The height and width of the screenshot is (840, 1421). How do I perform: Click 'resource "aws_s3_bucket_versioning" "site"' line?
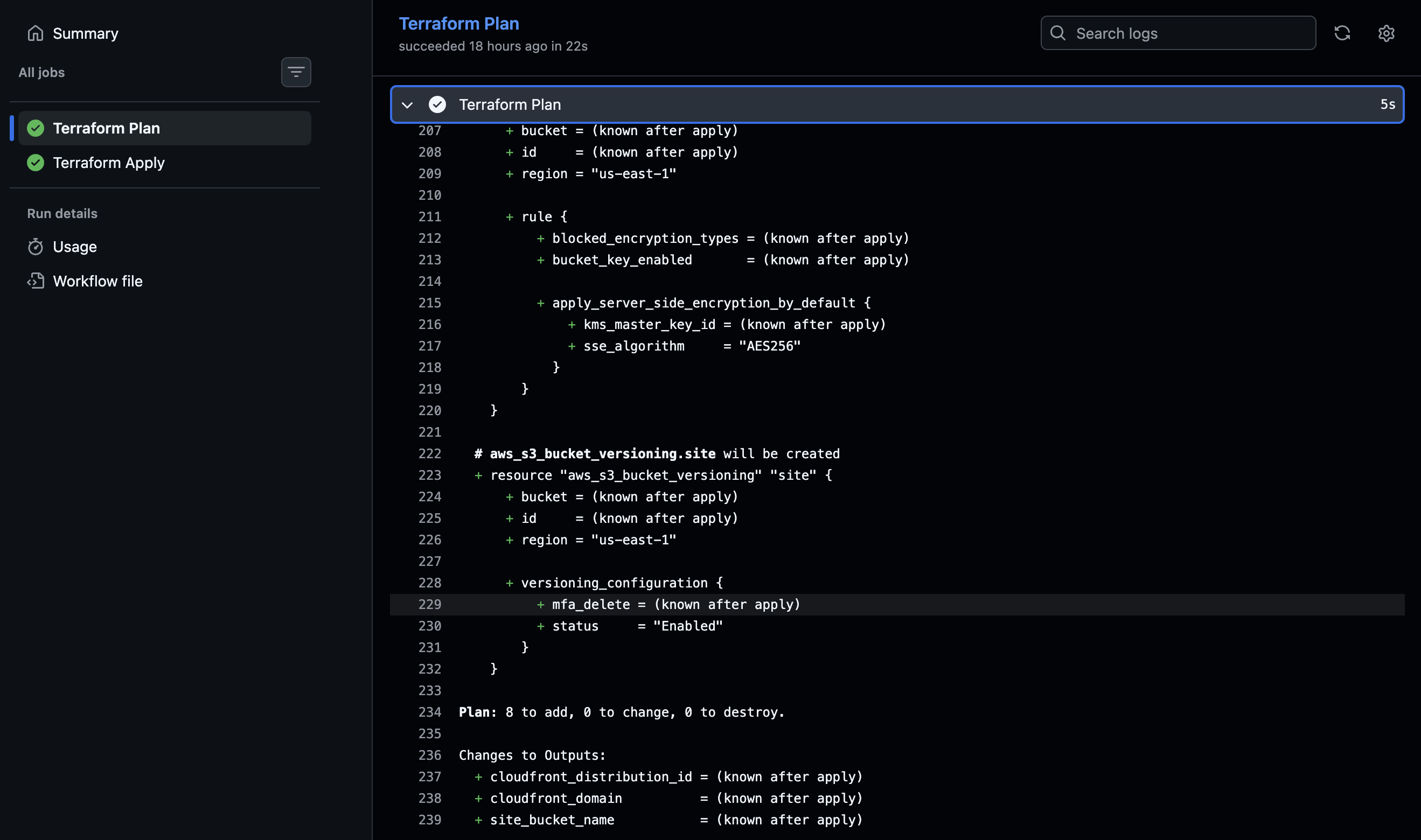pos(653,475)
